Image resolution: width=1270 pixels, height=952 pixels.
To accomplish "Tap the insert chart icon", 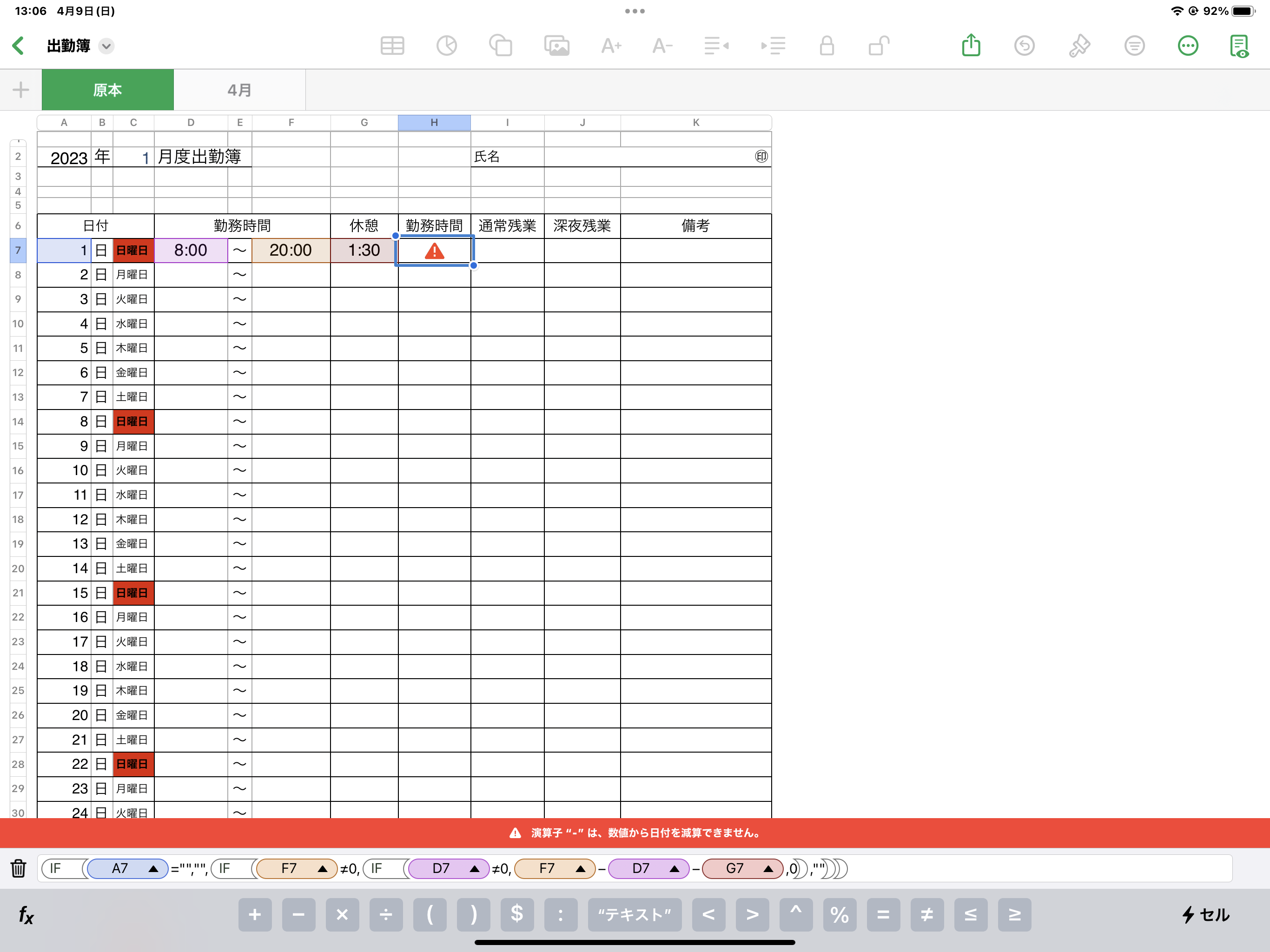I will (446, 46).
